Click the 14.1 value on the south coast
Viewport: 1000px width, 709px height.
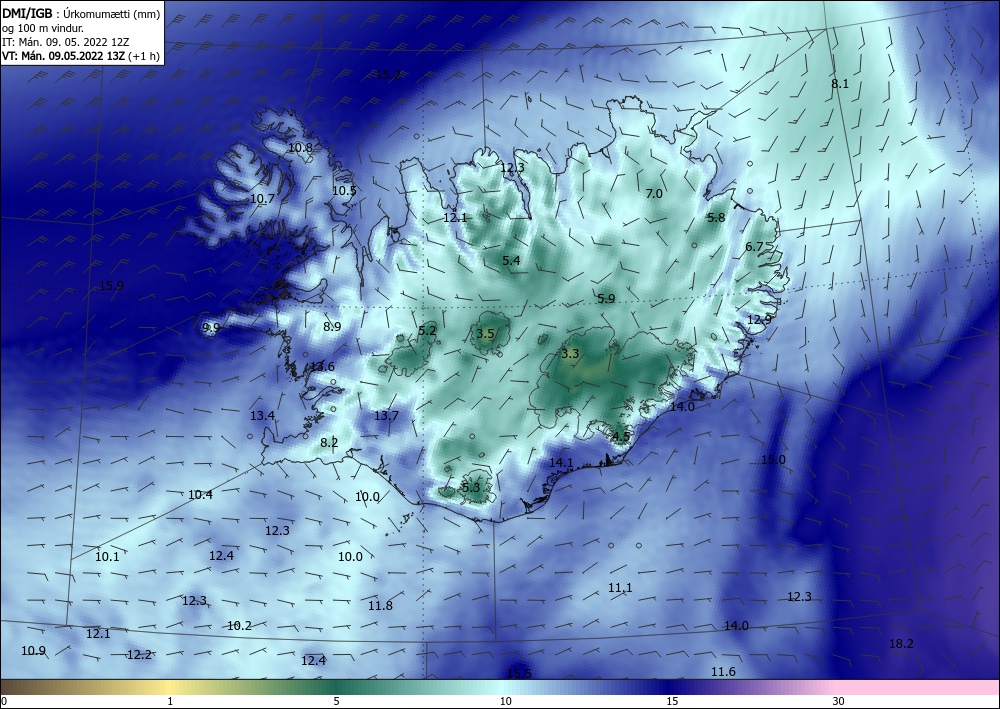561,462
